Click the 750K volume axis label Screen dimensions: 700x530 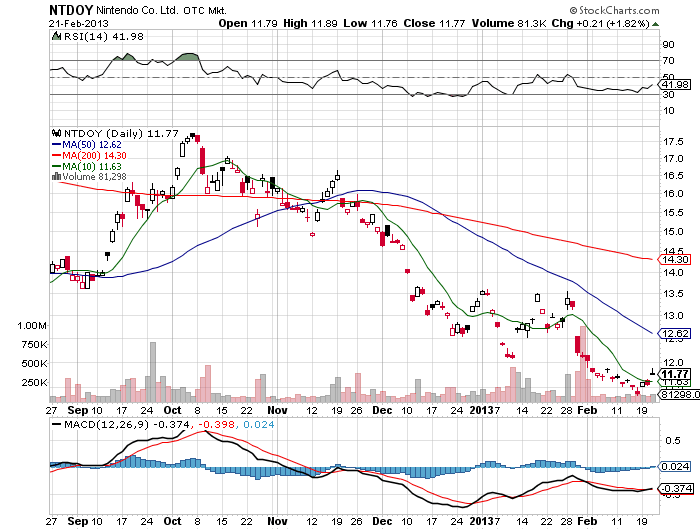(x=35, y=345)
